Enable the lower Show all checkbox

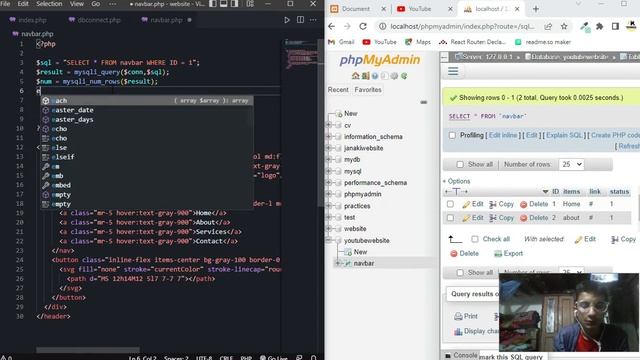[460, 273]
